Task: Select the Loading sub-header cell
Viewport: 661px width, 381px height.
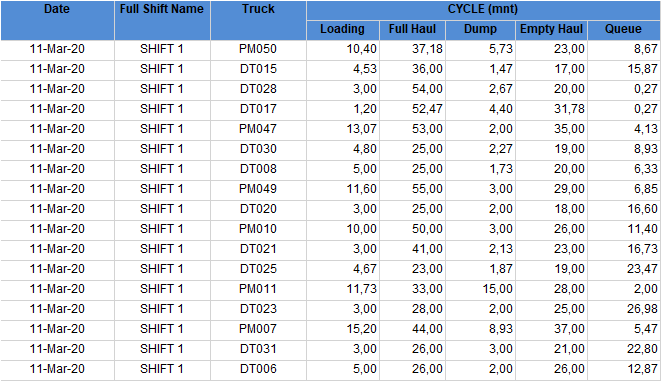Action: (x=343, y=30)
